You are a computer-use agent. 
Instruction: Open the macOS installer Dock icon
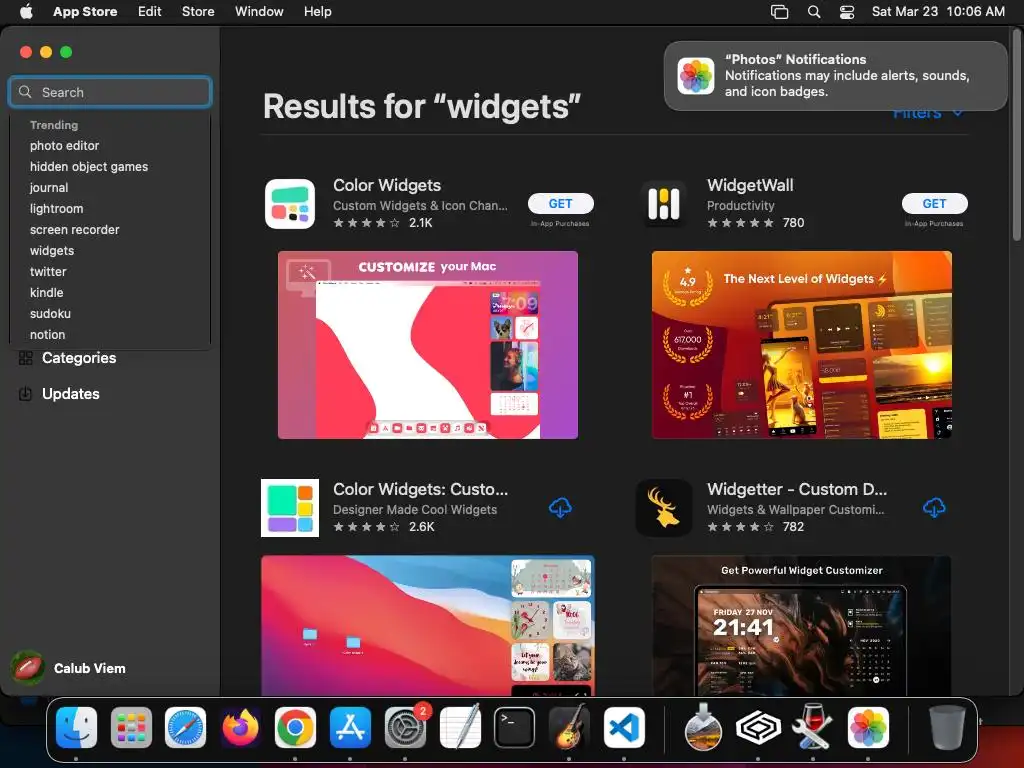click(x=703, y=728)
